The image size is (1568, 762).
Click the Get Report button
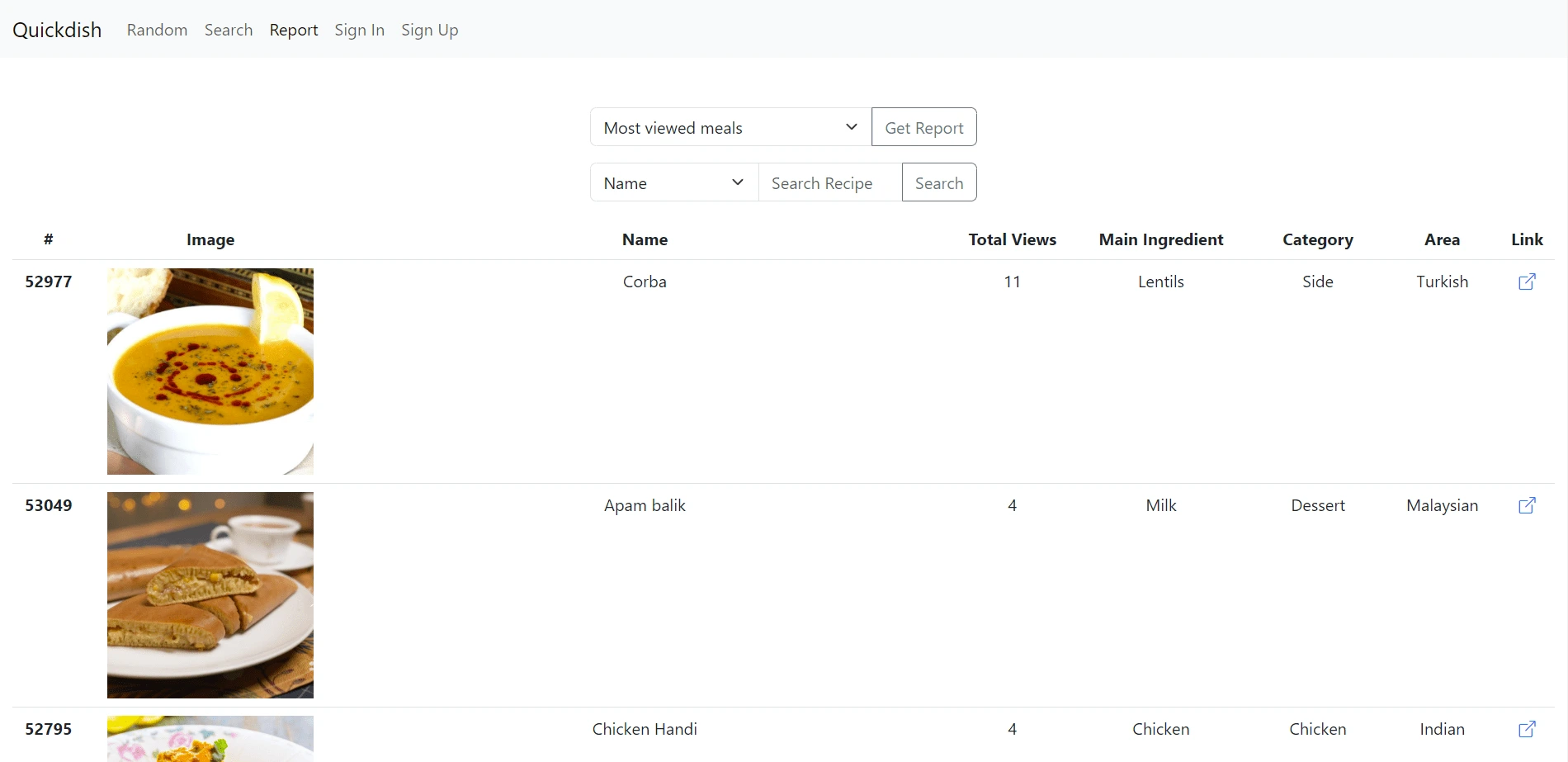[x=923, y=127]
